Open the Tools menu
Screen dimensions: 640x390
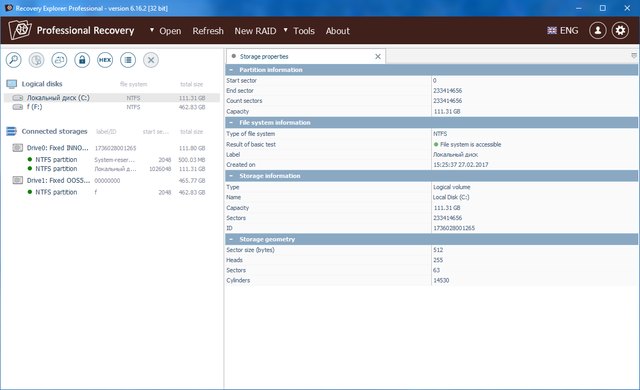304,31
